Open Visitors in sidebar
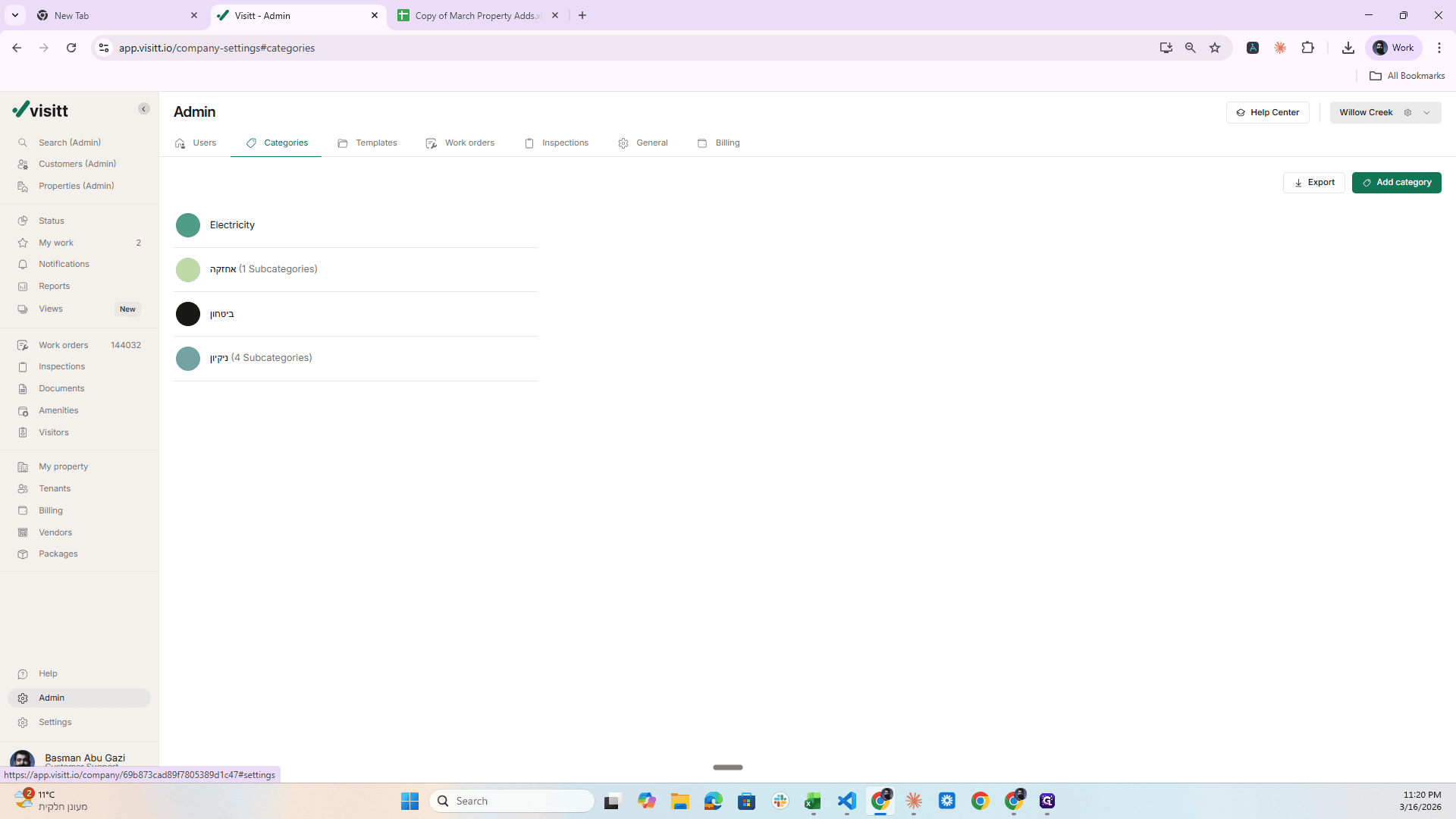 click(54, 432)
